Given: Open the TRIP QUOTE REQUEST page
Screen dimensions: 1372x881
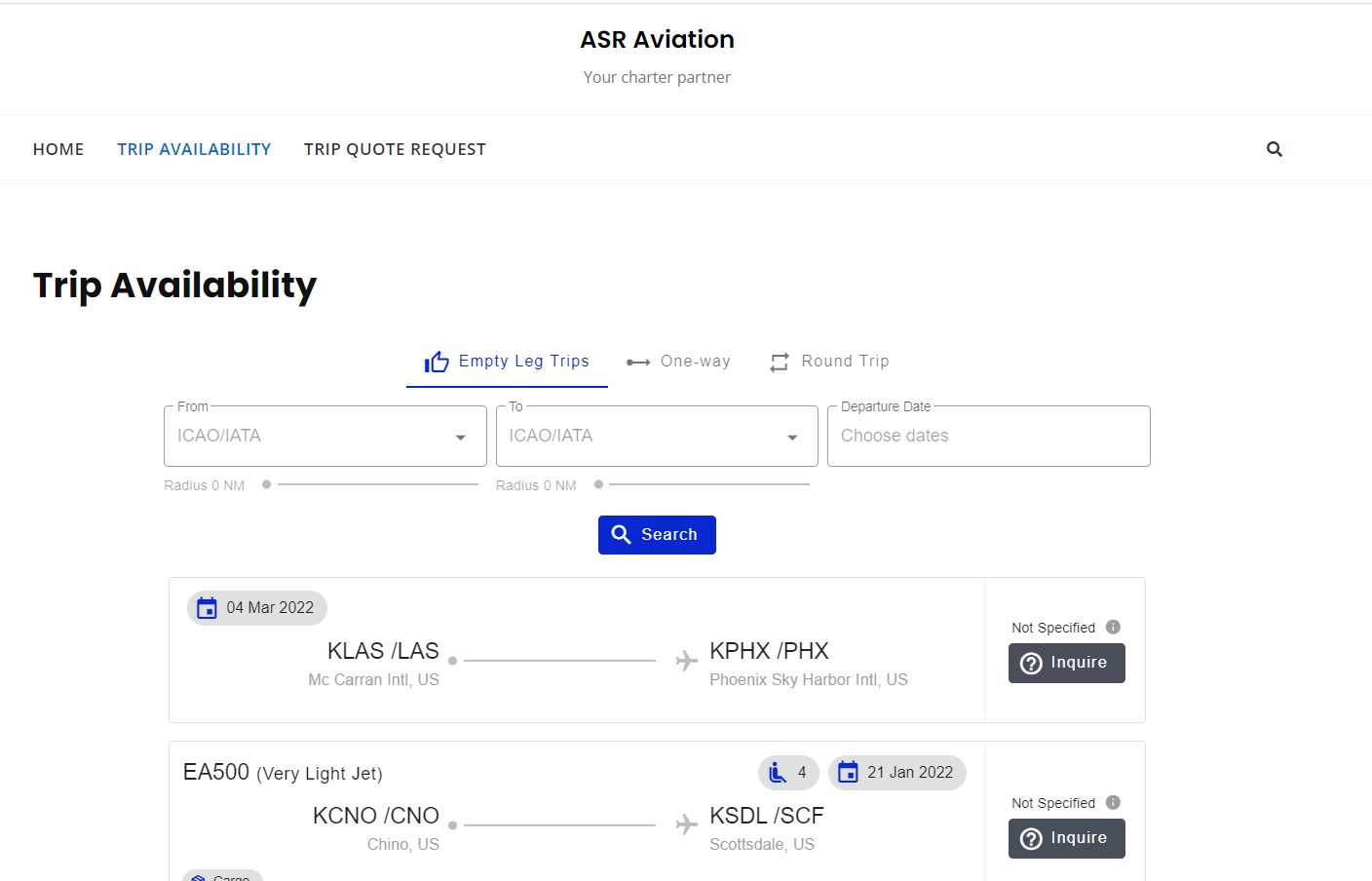Looking at the screenshot, I should (395, 149).
